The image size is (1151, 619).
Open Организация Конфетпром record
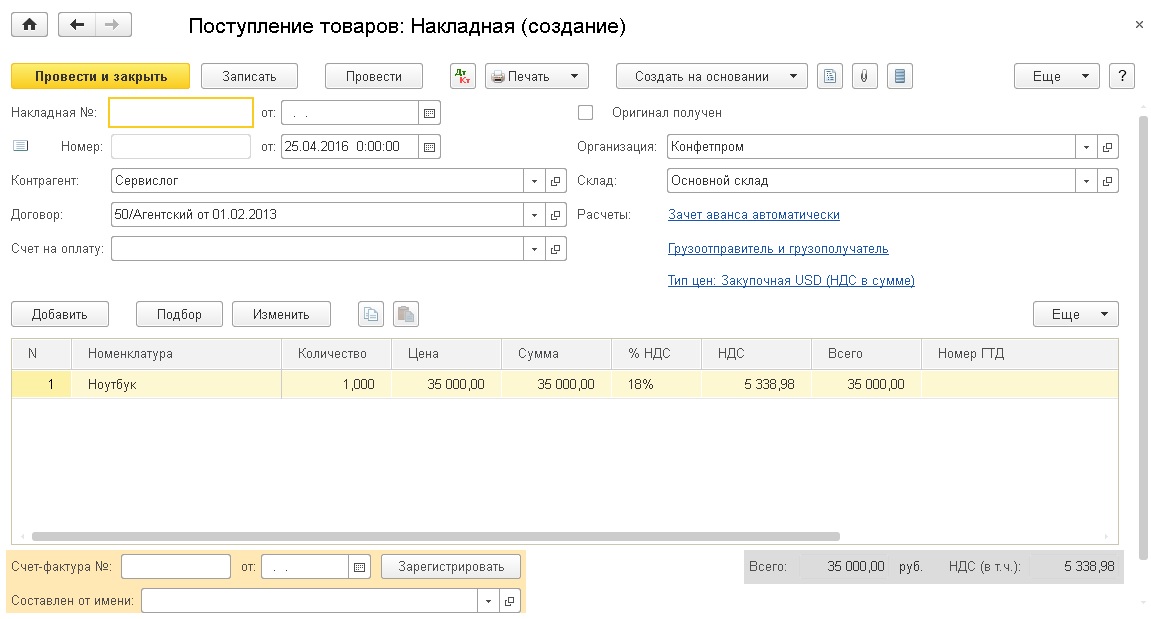pos(1108,147)
